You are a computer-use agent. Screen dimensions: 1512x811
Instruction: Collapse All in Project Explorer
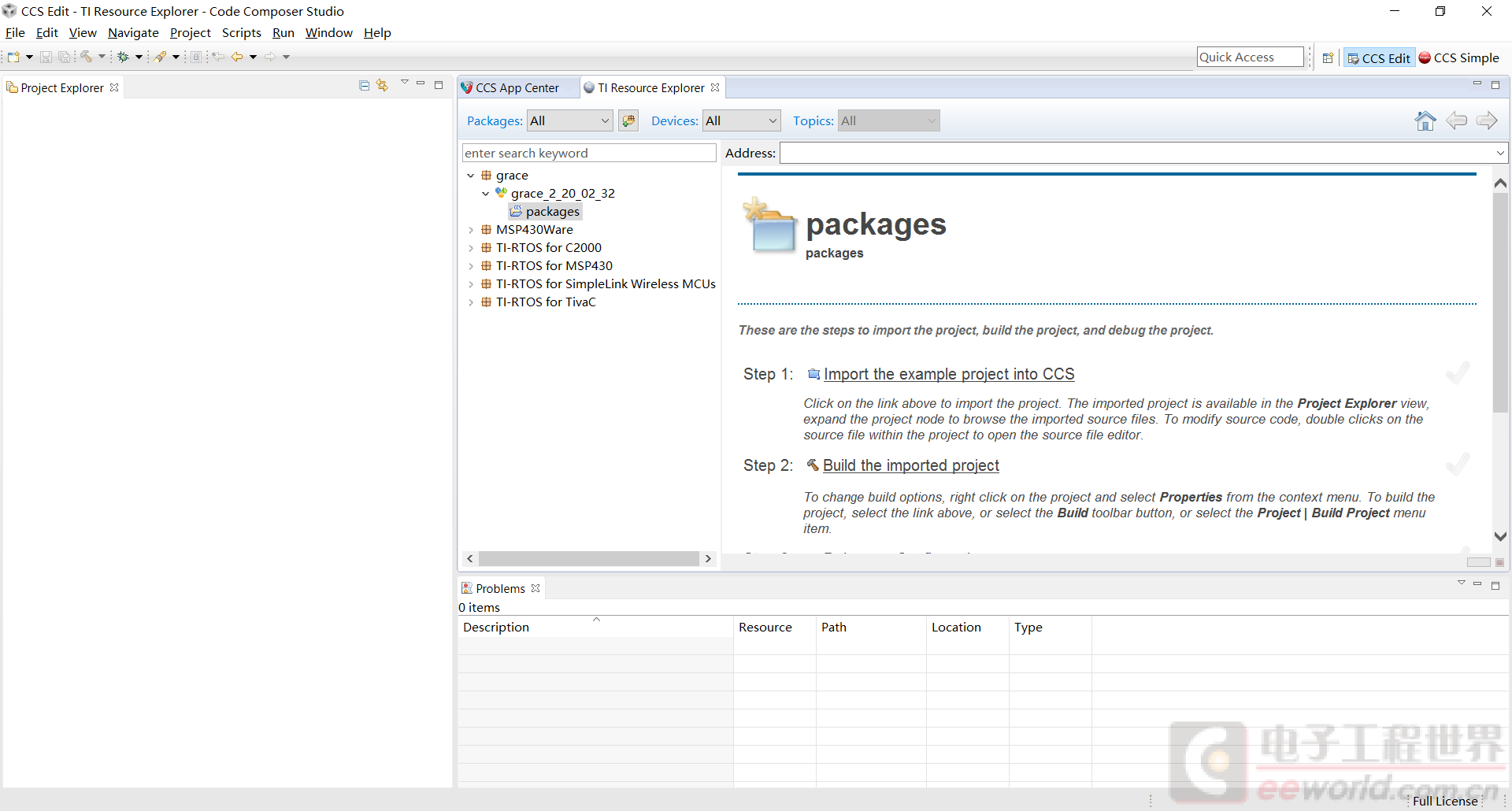tap(364, 85)
